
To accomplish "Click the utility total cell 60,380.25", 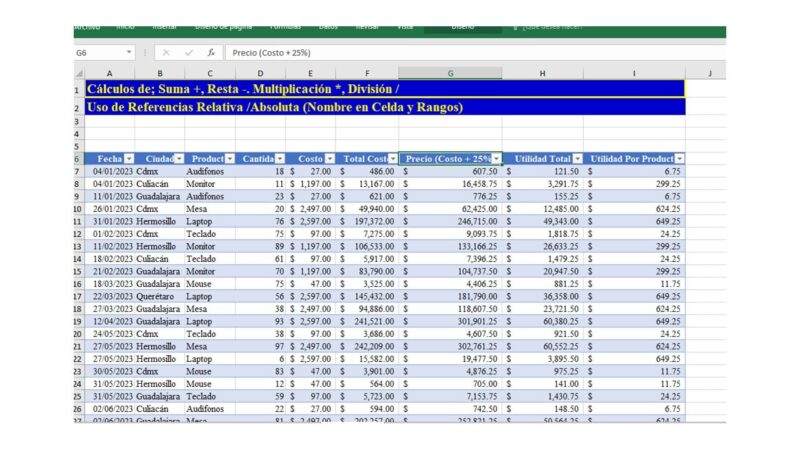I will (x=542, y=321).
